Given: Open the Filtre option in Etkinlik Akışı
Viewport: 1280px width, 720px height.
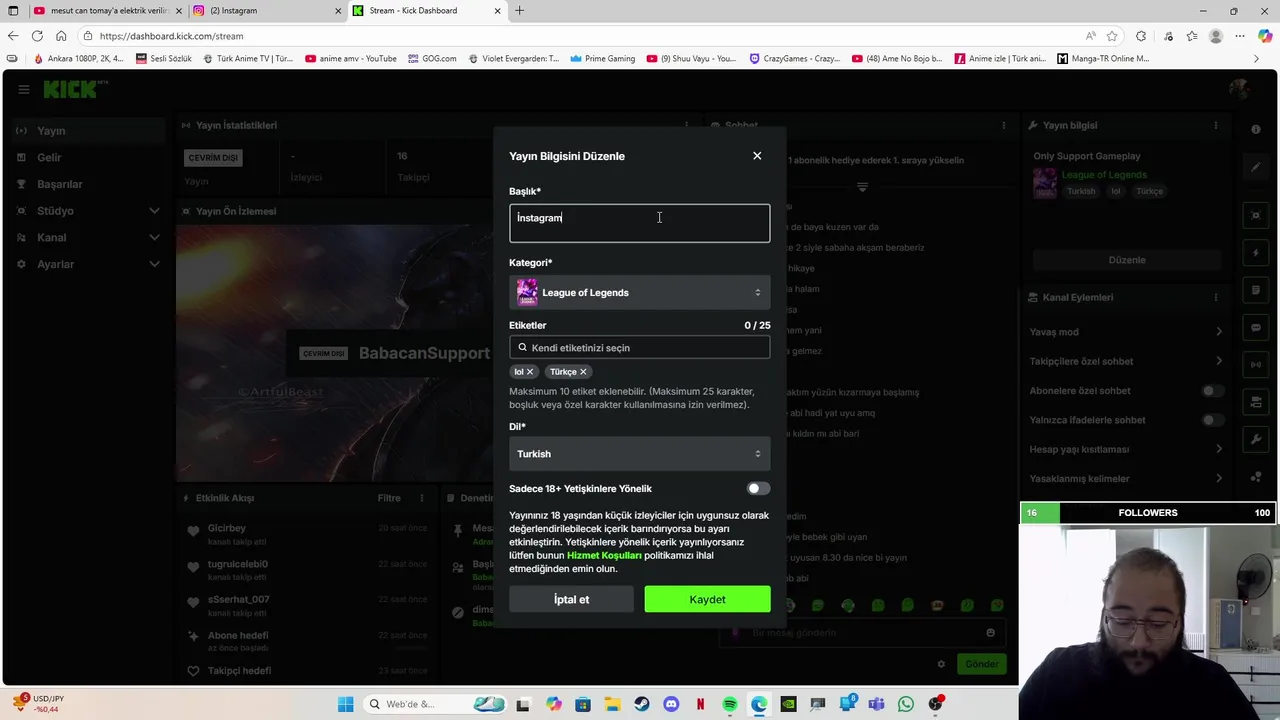Looking at the screenshot, I should [389, 498].
